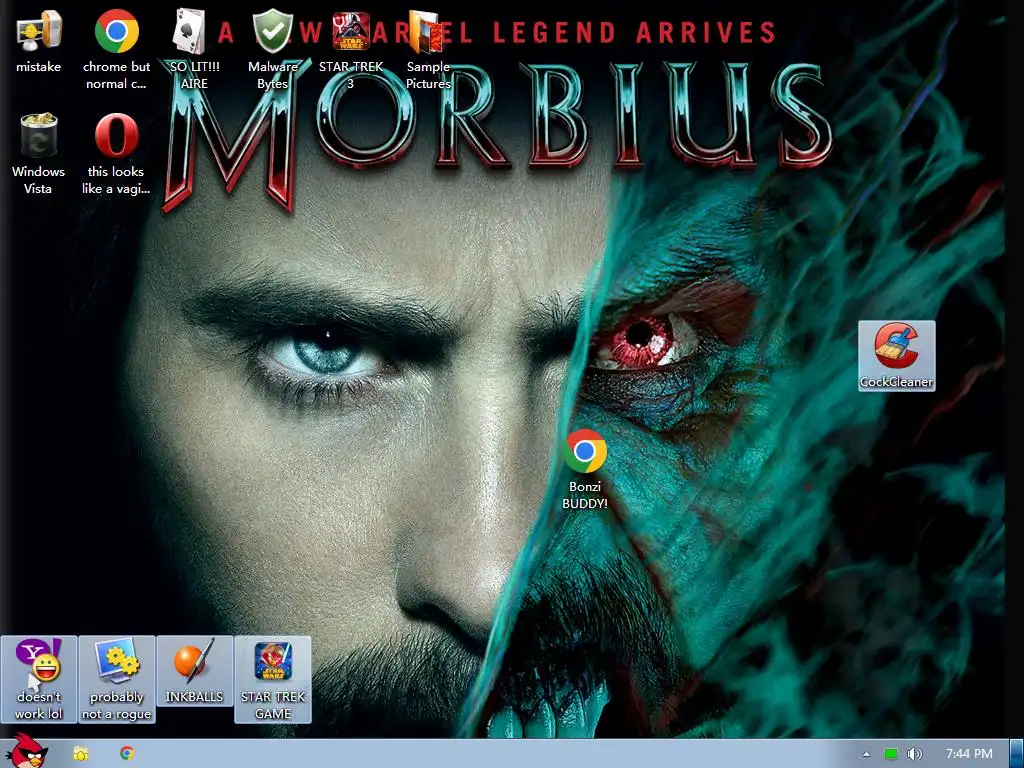Viewport: 1024px width, 768px height.
Task: Open the 'mistake' desktop shortcut
Action: pos(39,42)
